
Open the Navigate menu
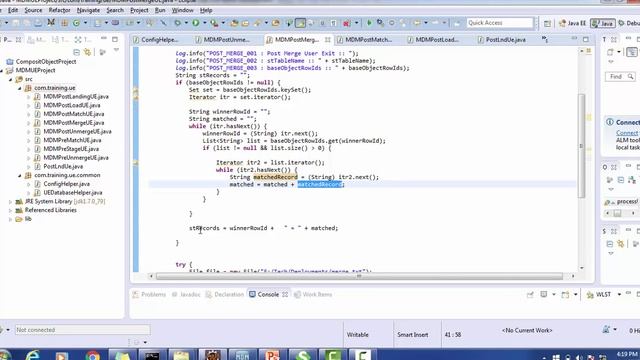[x=88, y=10]
